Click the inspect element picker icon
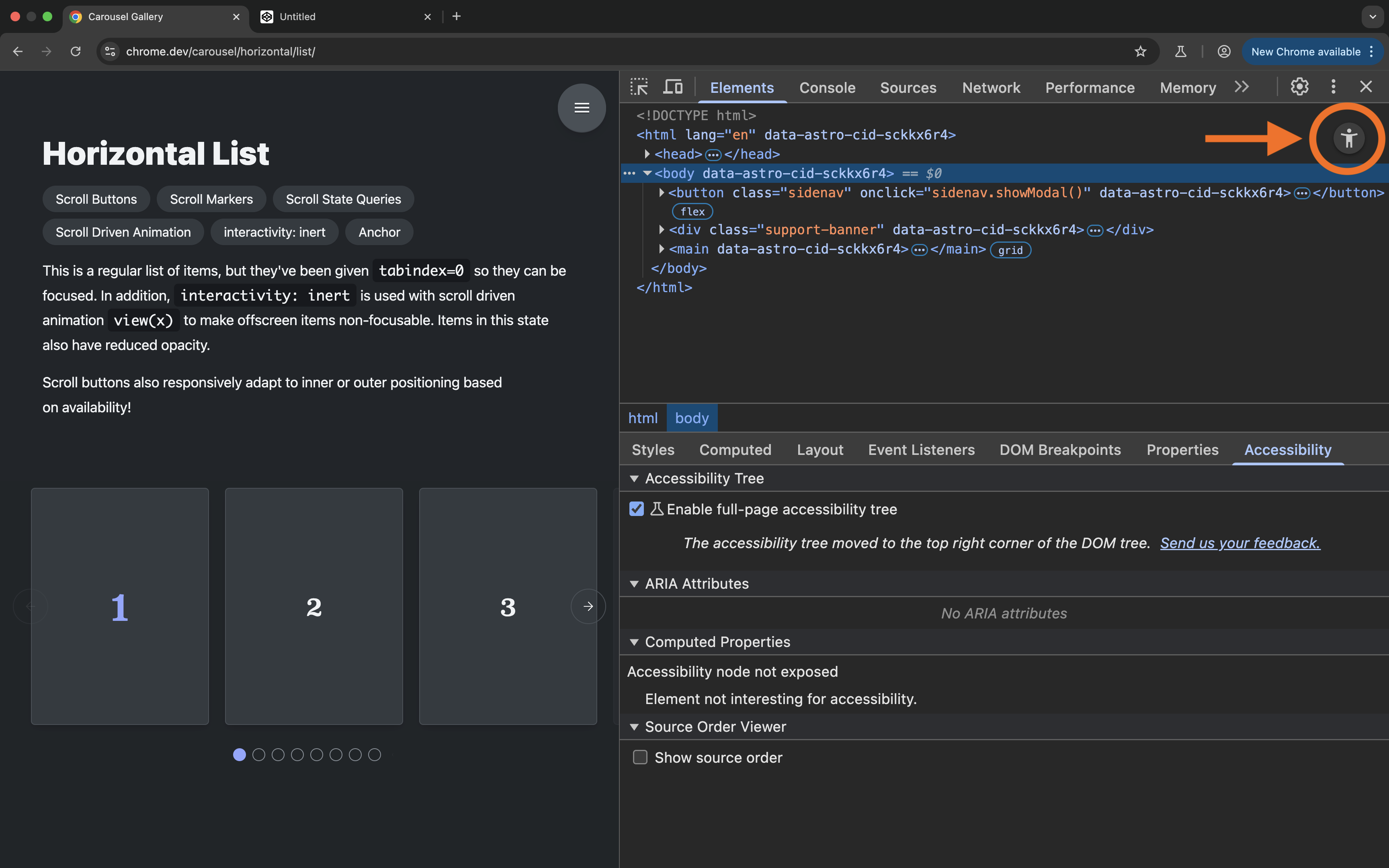This screenshot has width=1389, height=868. coord(639,87)
